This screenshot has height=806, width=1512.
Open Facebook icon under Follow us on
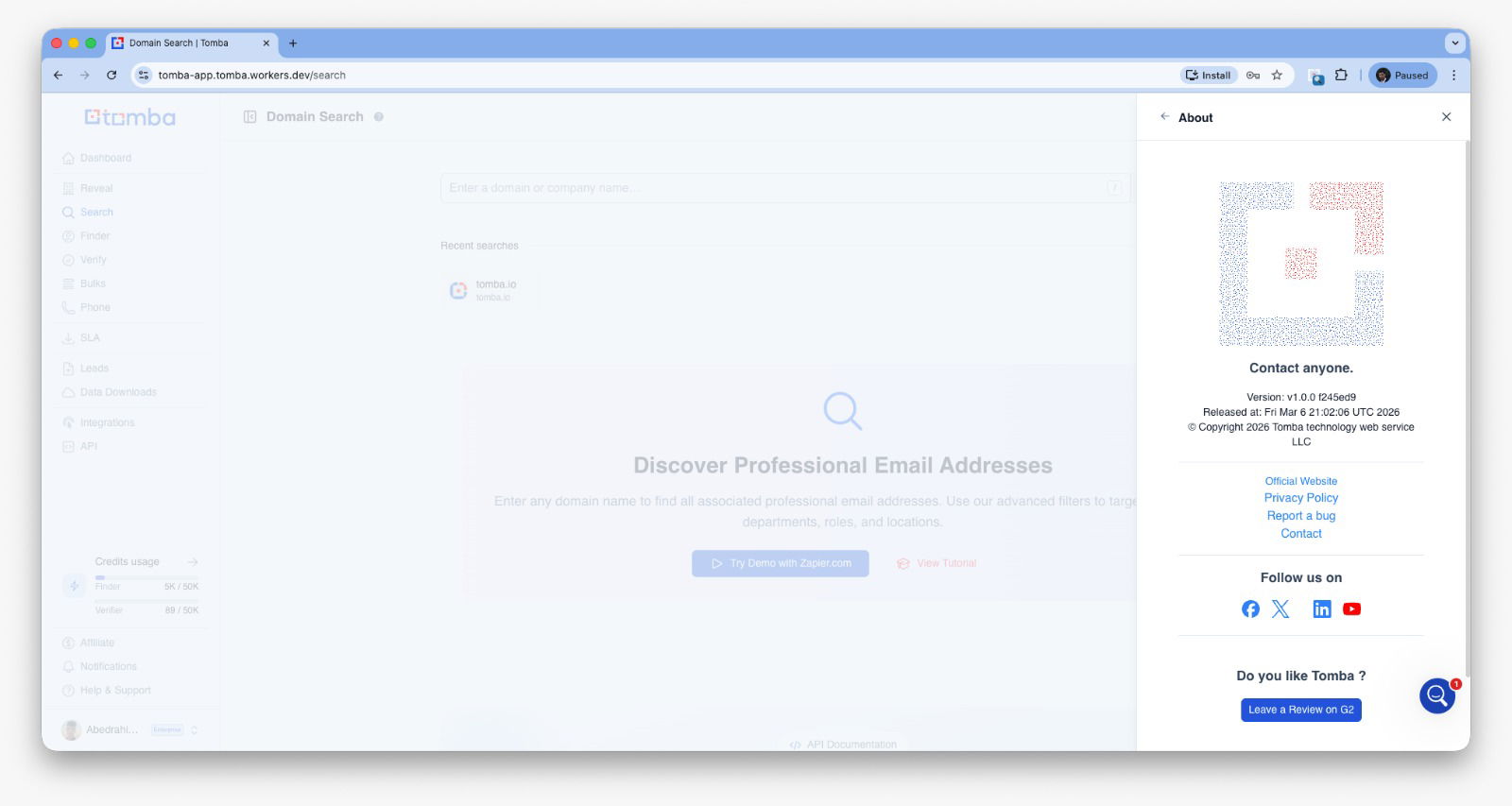point(1250,609)
